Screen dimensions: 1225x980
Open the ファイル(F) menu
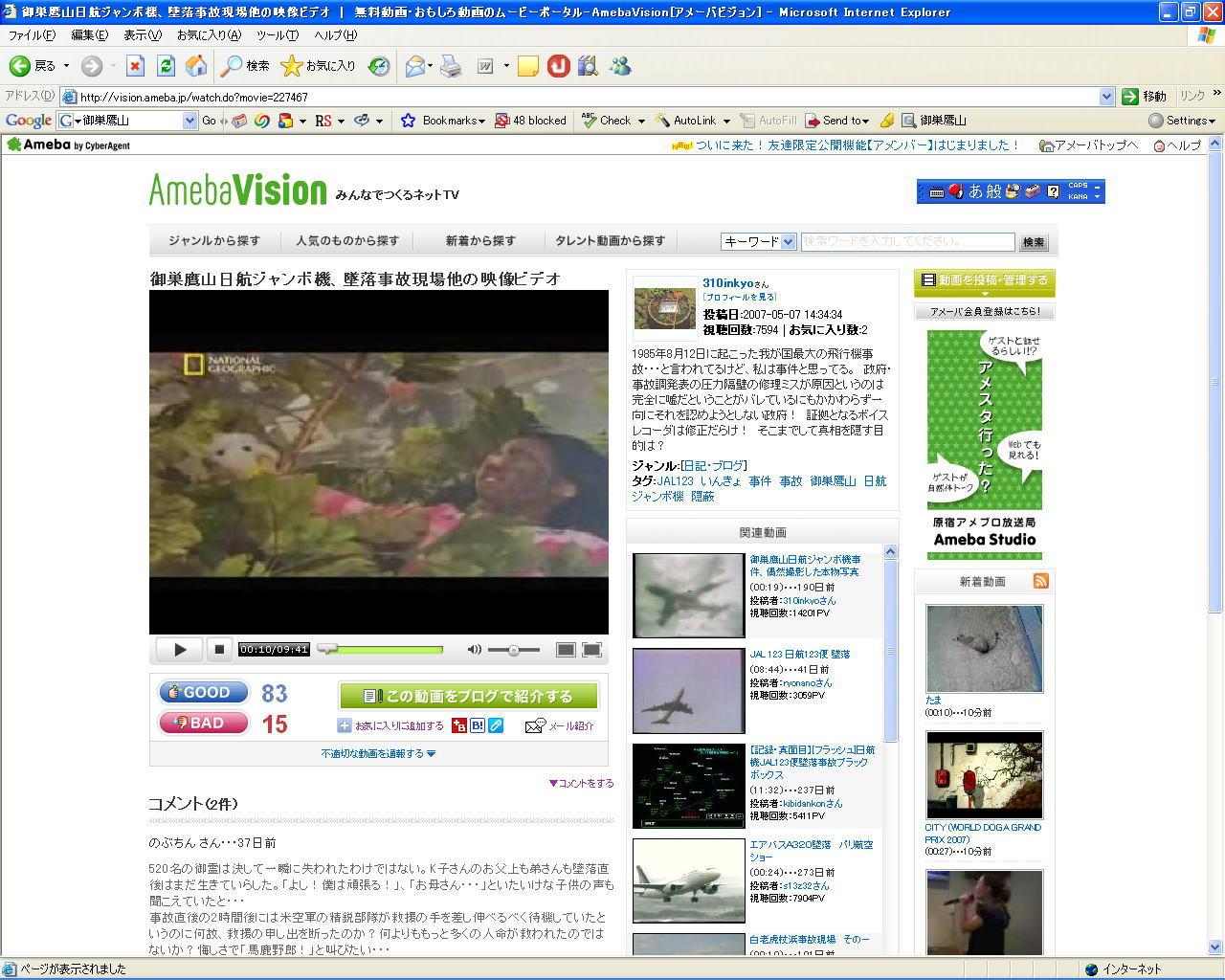(x=32, y=35)
